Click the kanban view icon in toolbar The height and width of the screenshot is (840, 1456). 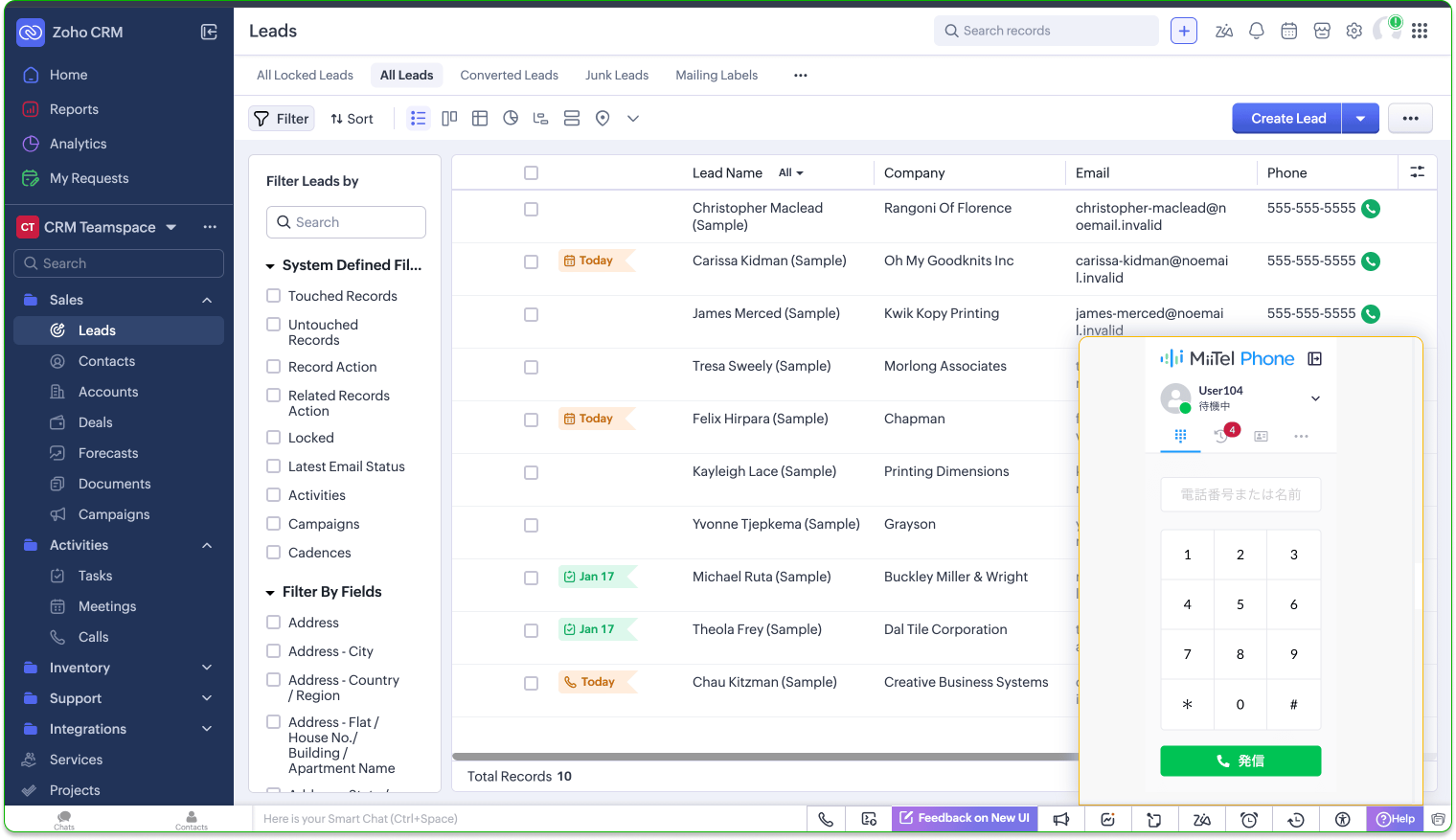[x=449, y=119]
